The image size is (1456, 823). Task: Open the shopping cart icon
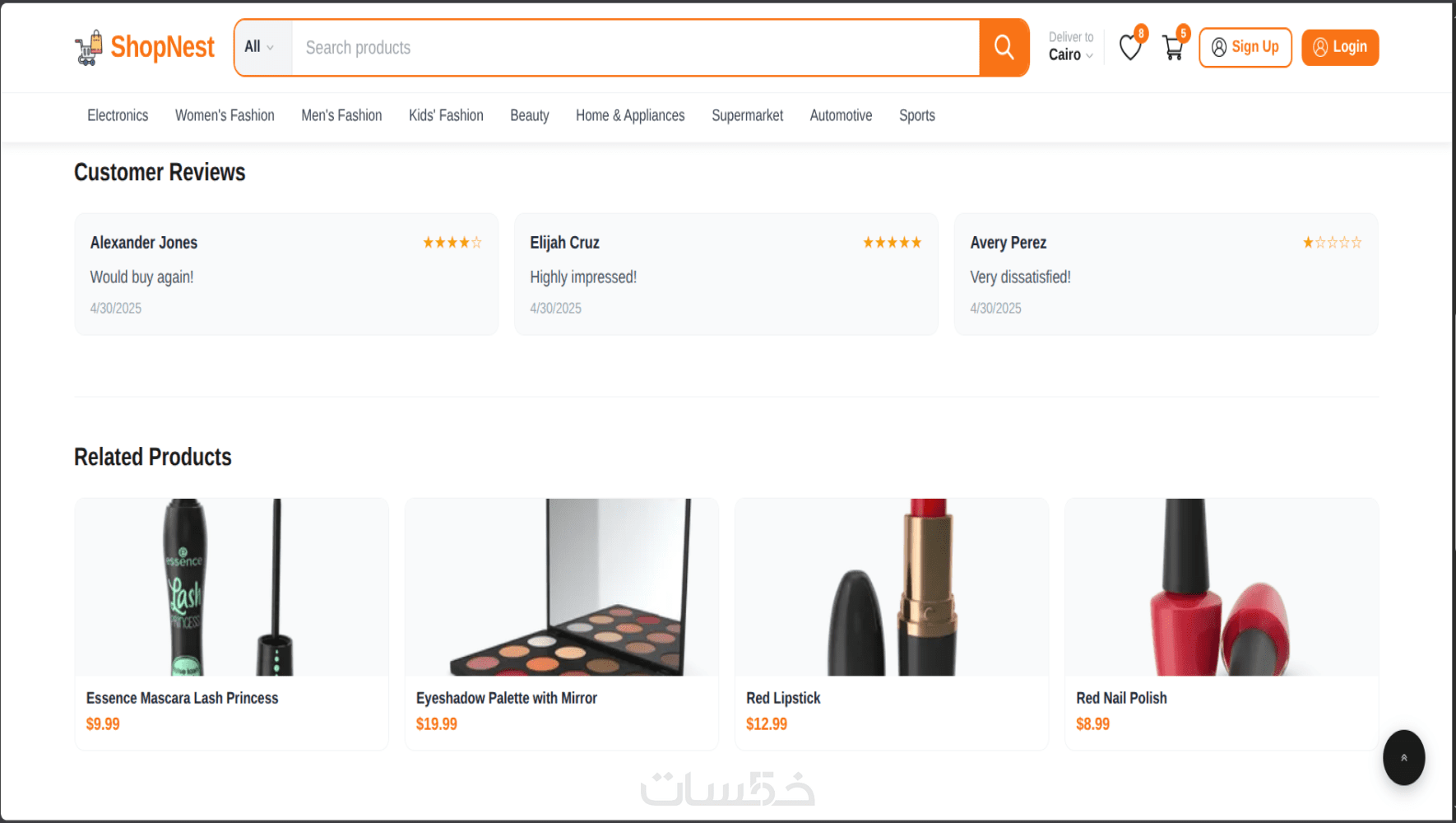coord(1173,48)
